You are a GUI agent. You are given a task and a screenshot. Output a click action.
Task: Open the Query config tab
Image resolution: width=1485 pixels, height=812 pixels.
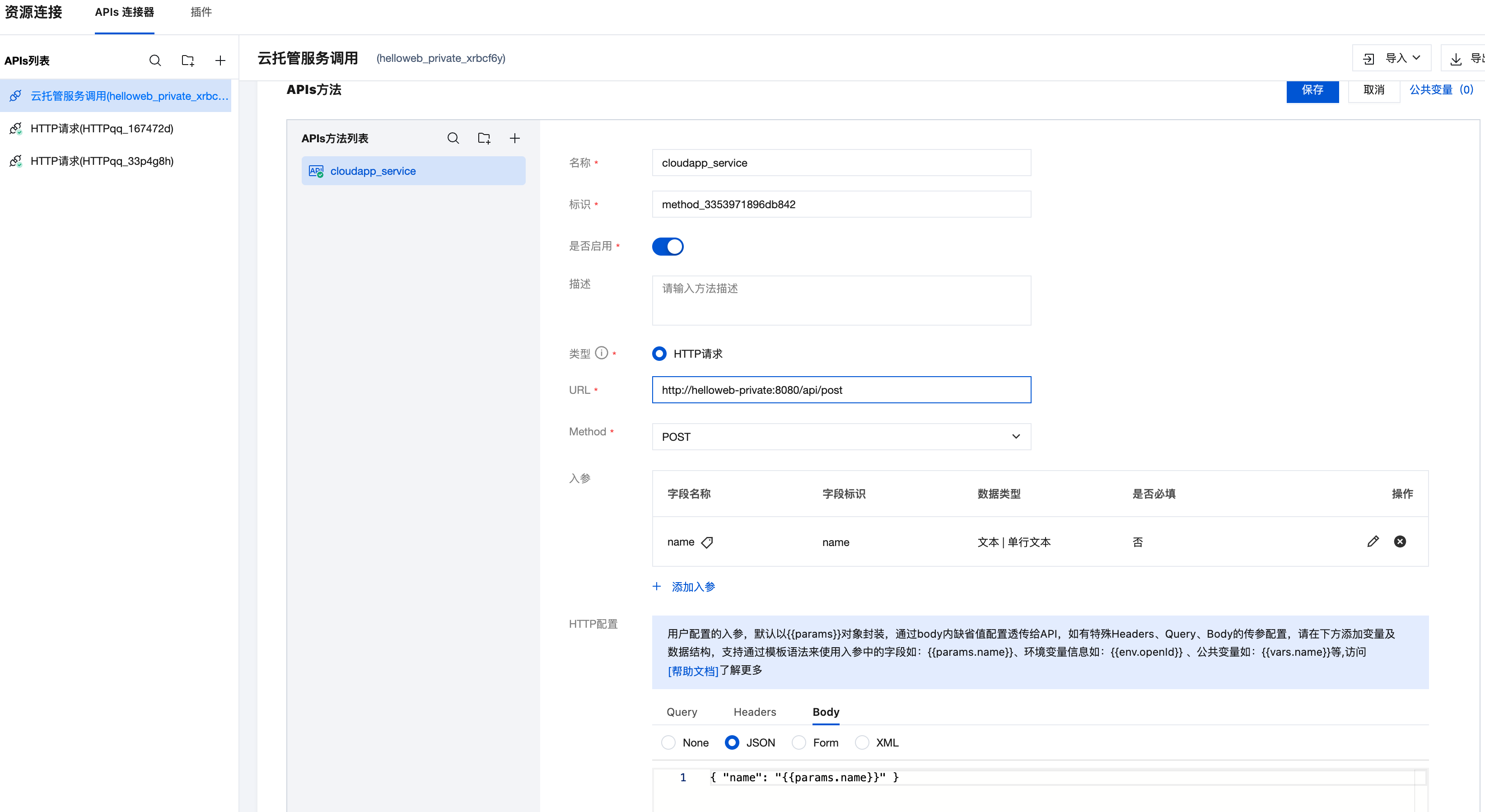[682, 712]
